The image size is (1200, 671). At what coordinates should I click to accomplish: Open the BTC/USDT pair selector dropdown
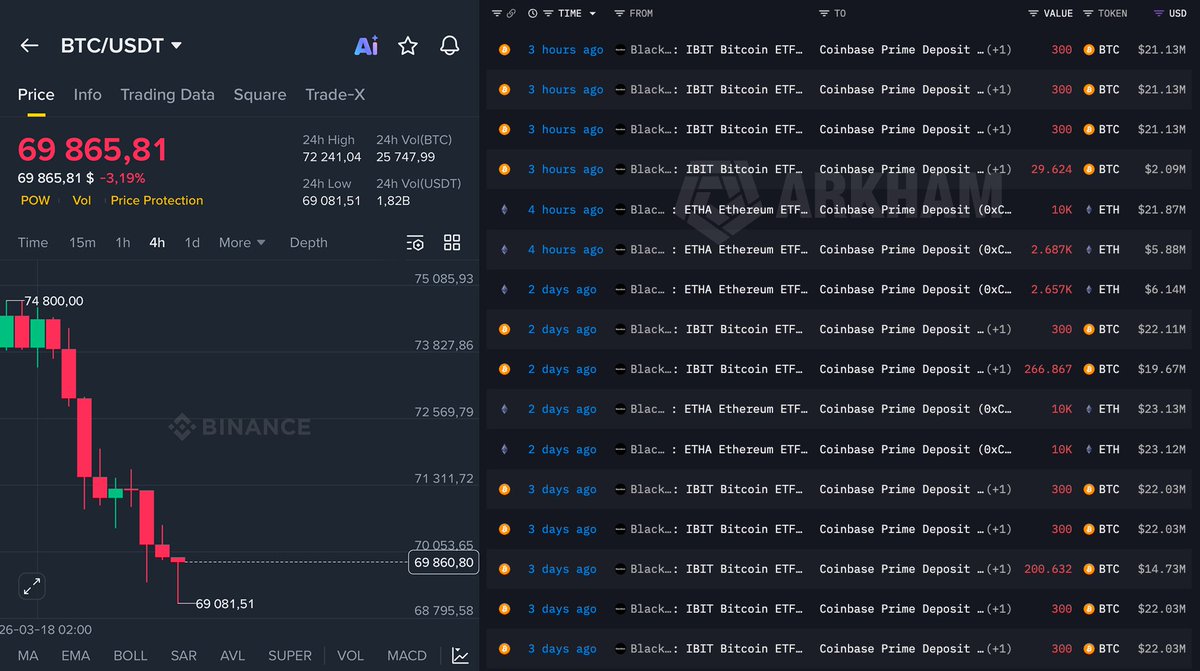point(121,46)
